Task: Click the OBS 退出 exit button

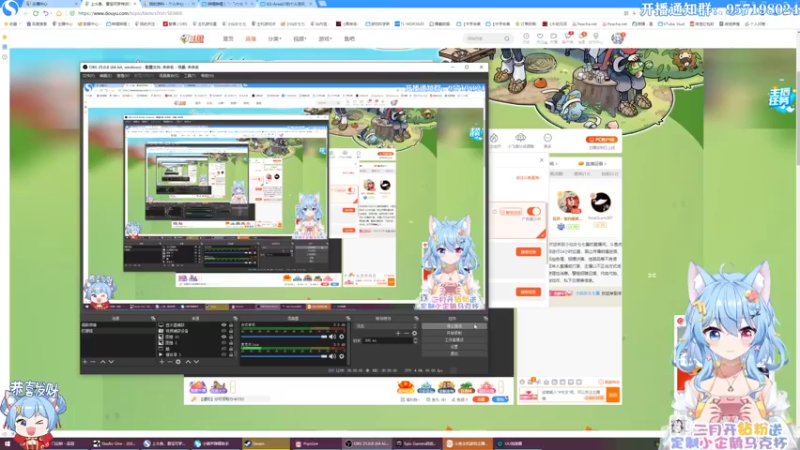Action: pyautogui.click(x=454, y=353)
